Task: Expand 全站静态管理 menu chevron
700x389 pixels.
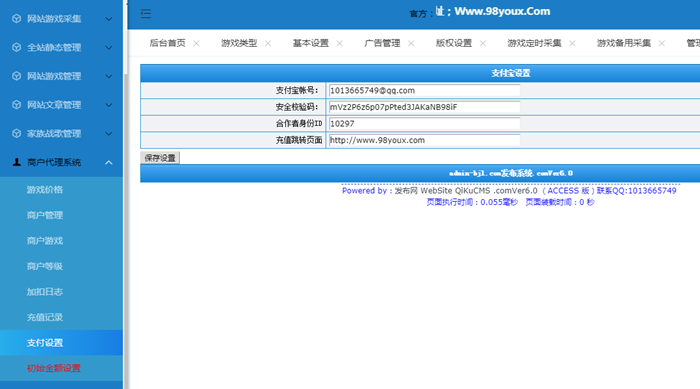Action: (x=108, y=47)
